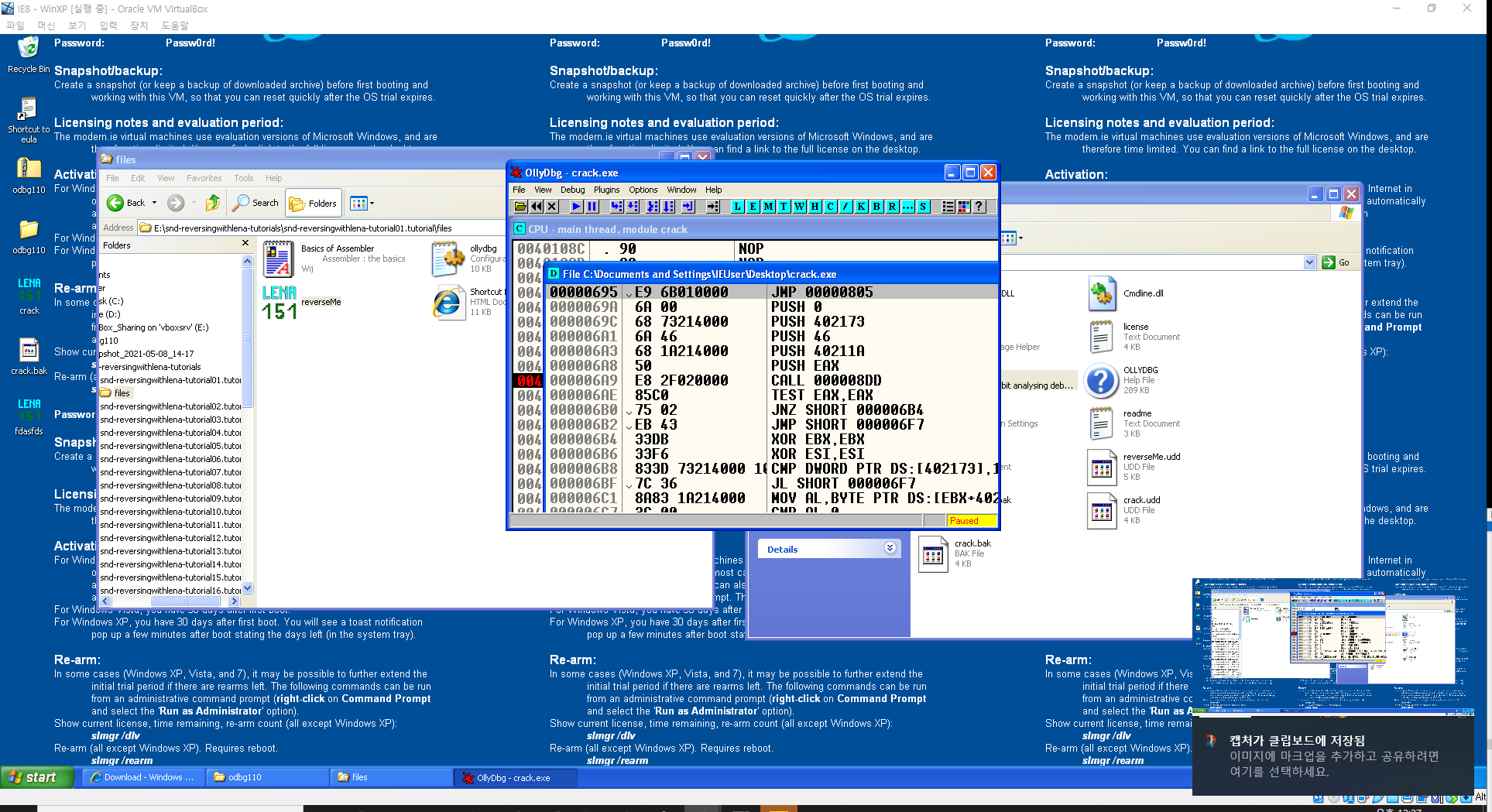
Task: Open Source window with the S button
Action: tap(923, 206)
